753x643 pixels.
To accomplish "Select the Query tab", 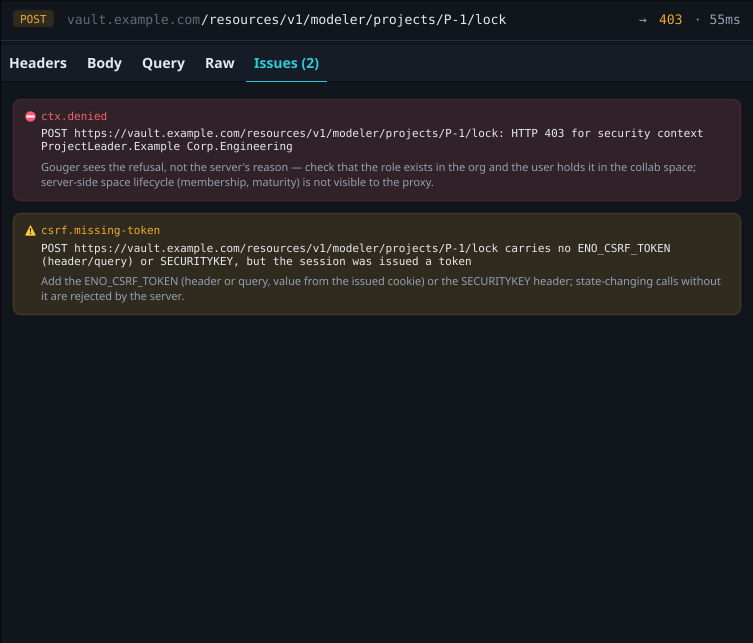I will click(163, 63).
